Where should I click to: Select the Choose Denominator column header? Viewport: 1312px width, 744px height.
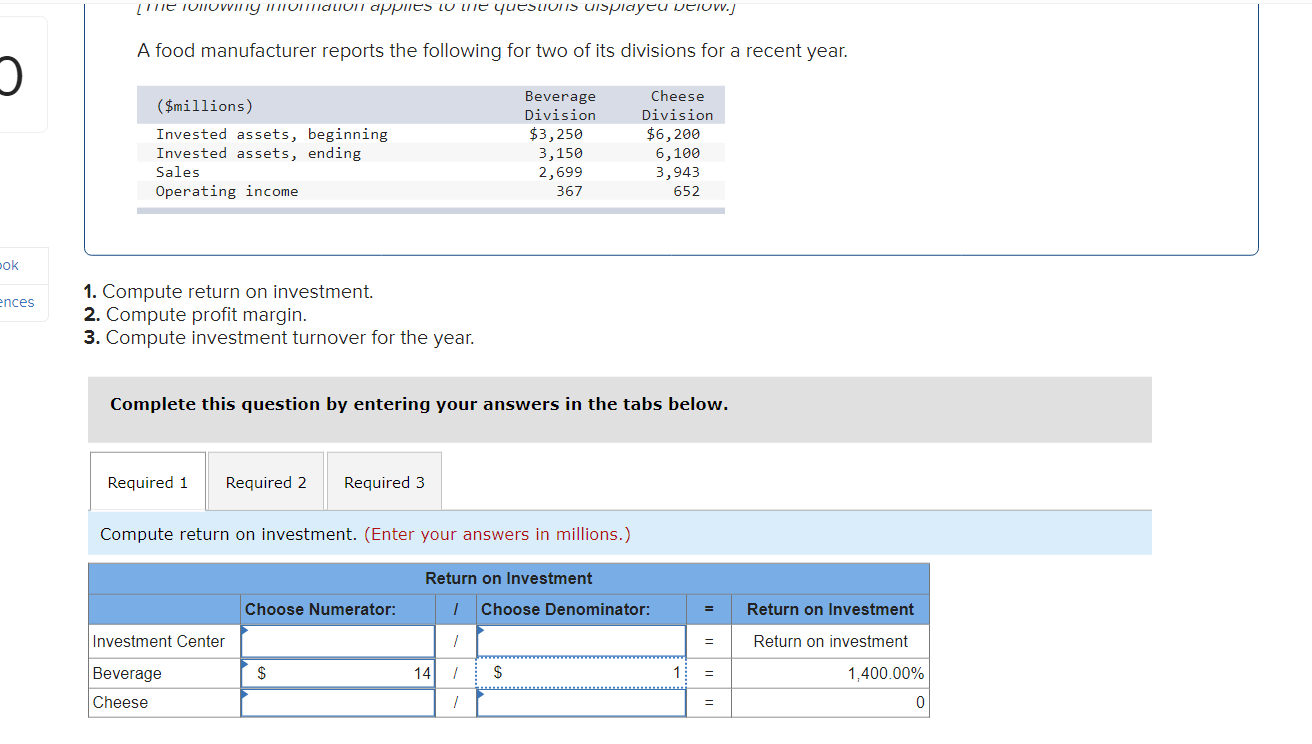click(566, 609)
